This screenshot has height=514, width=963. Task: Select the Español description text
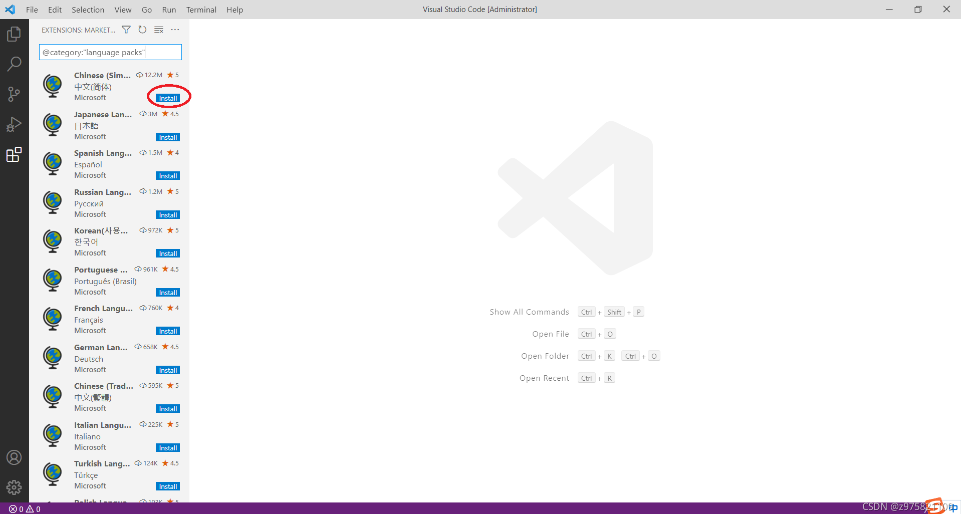click(x=88, y=165)
